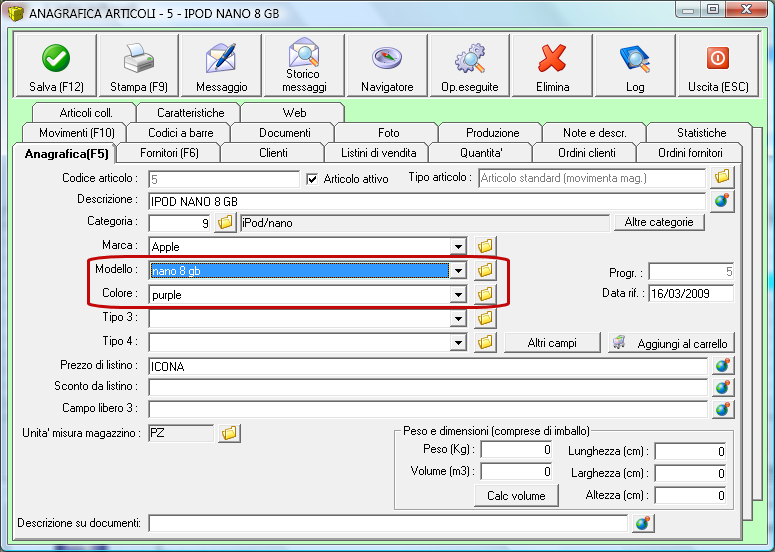This screenshot has height=552, width=775.
Task: Switch to Clienti tab
Action: click(x=273, y=153)
